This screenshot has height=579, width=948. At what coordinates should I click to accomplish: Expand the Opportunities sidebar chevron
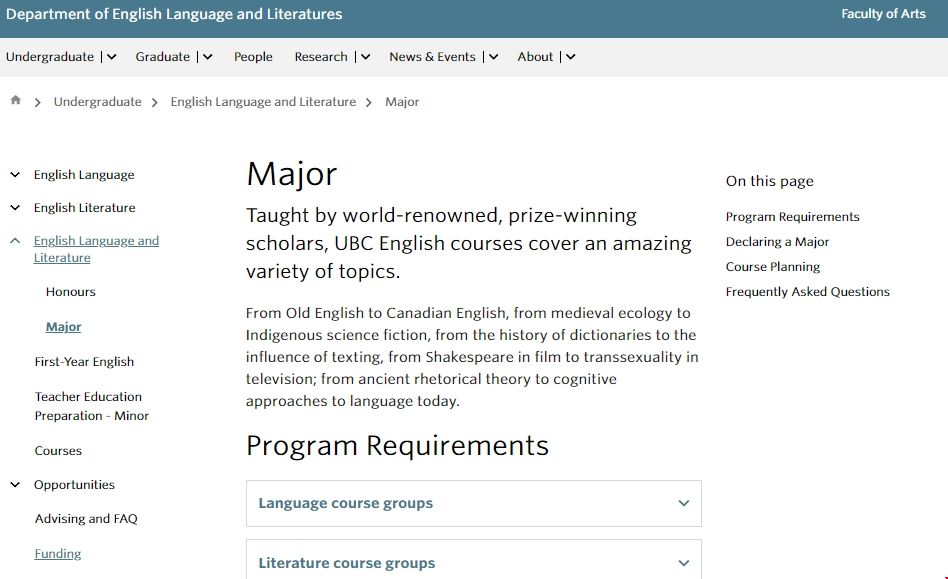[14, 484]
